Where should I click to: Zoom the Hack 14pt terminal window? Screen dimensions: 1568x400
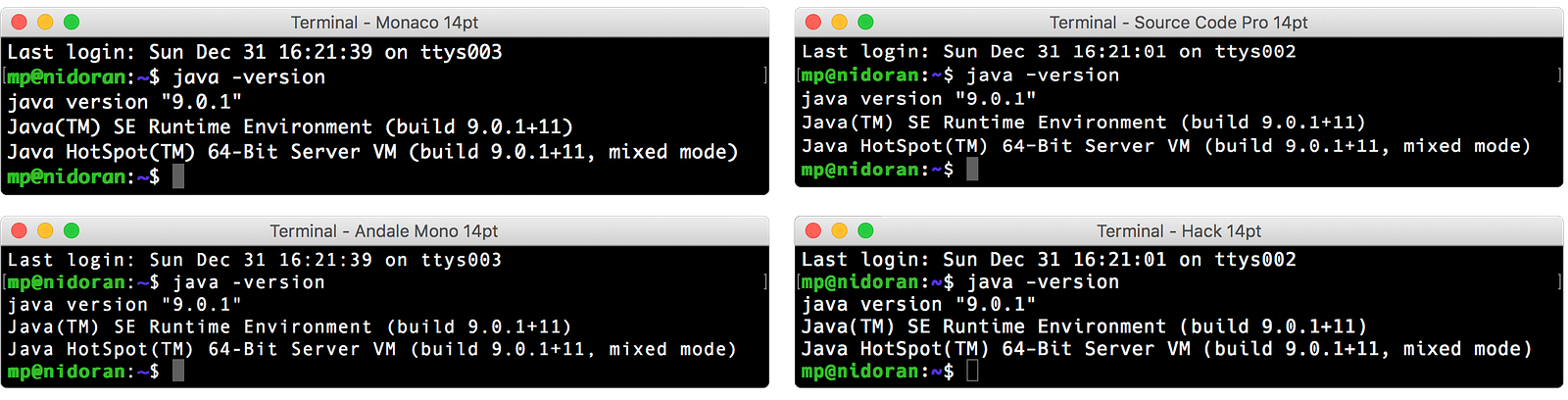[x=865, y=230]
